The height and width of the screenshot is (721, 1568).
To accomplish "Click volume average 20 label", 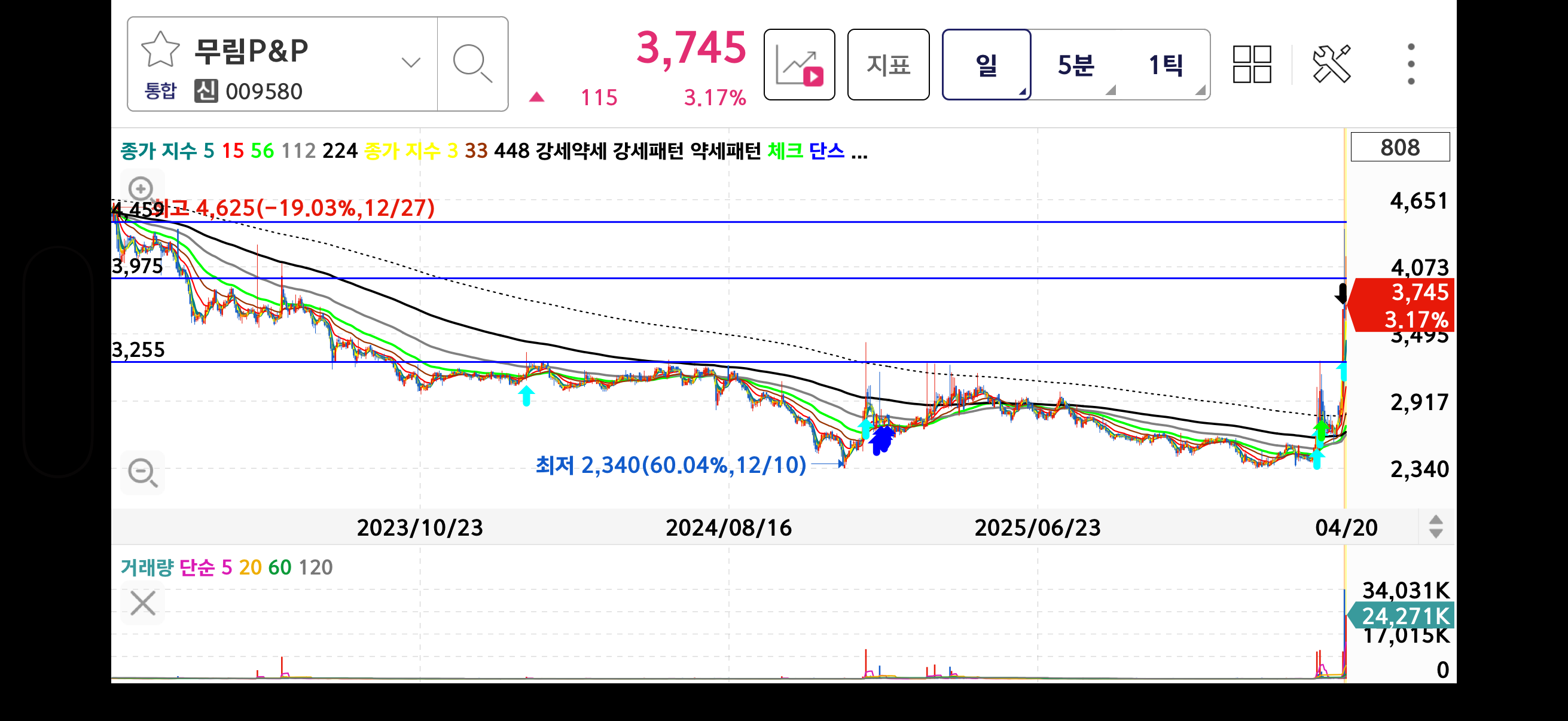I will (x=250, y=567).
